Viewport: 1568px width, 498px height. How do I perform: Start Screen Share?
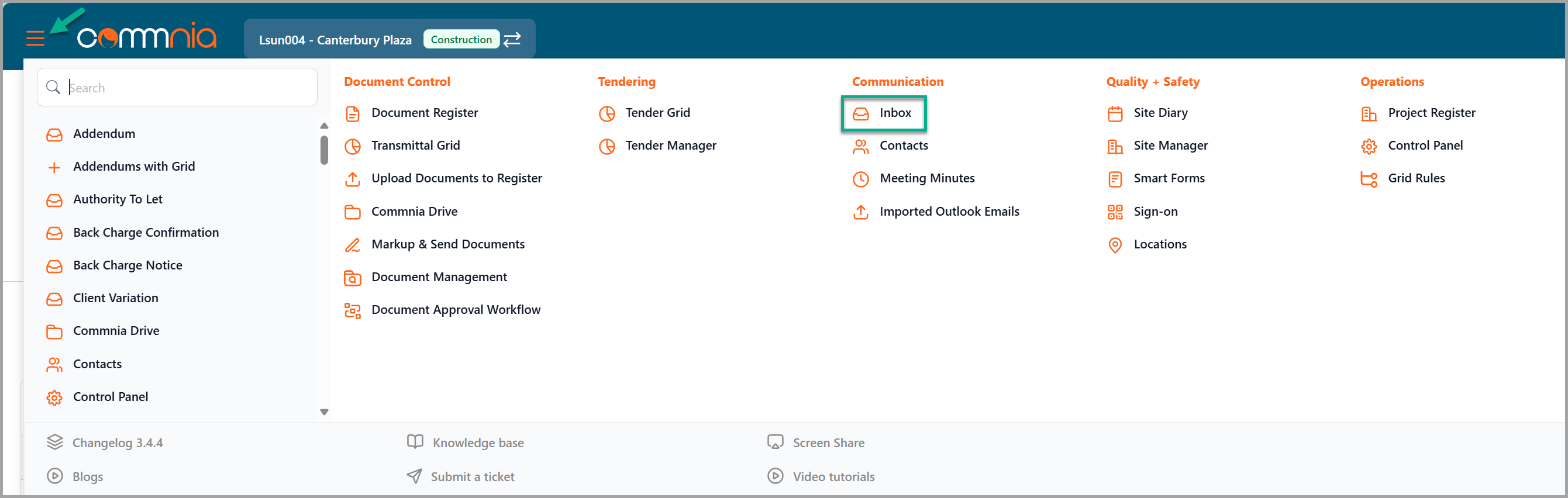[828, 442]
